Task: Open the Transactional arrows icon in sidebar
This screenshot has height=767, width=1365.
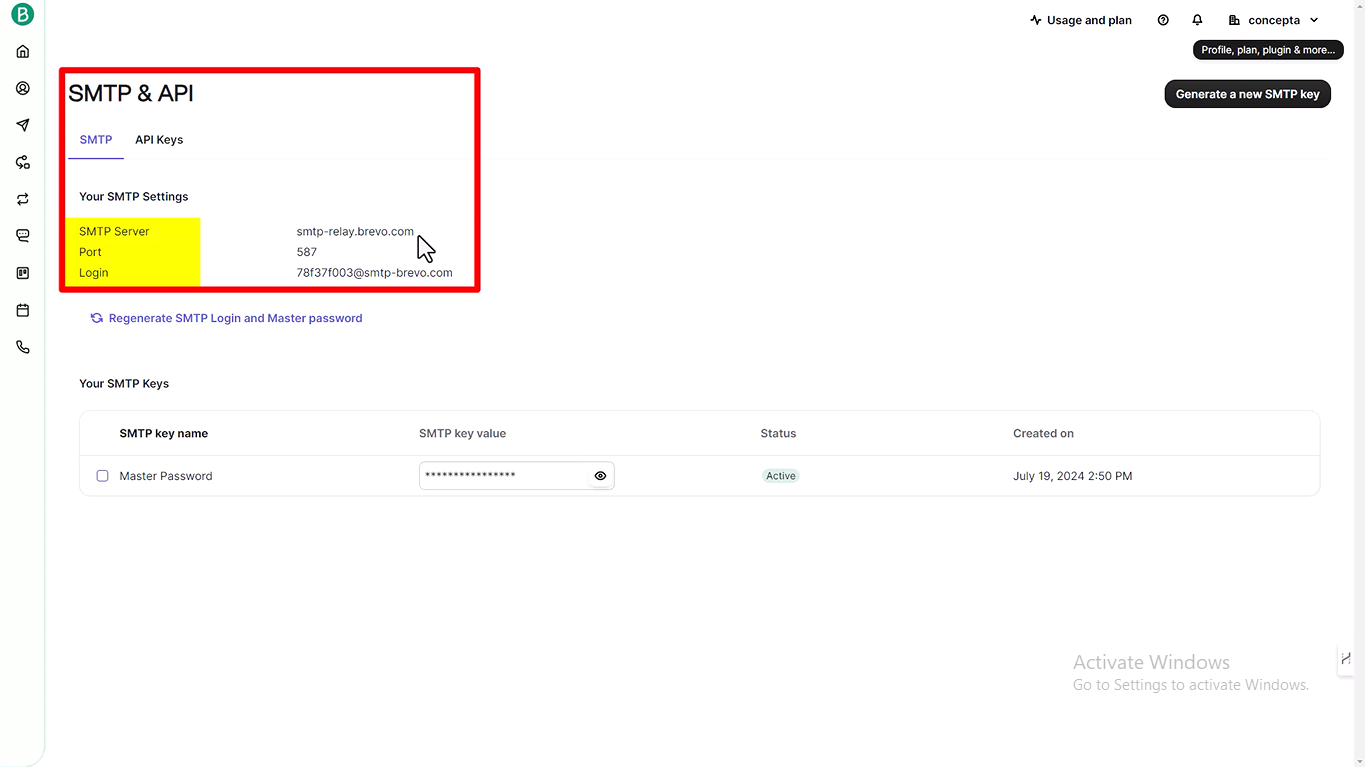Action: pyautogui.click(x=23, y=199)
